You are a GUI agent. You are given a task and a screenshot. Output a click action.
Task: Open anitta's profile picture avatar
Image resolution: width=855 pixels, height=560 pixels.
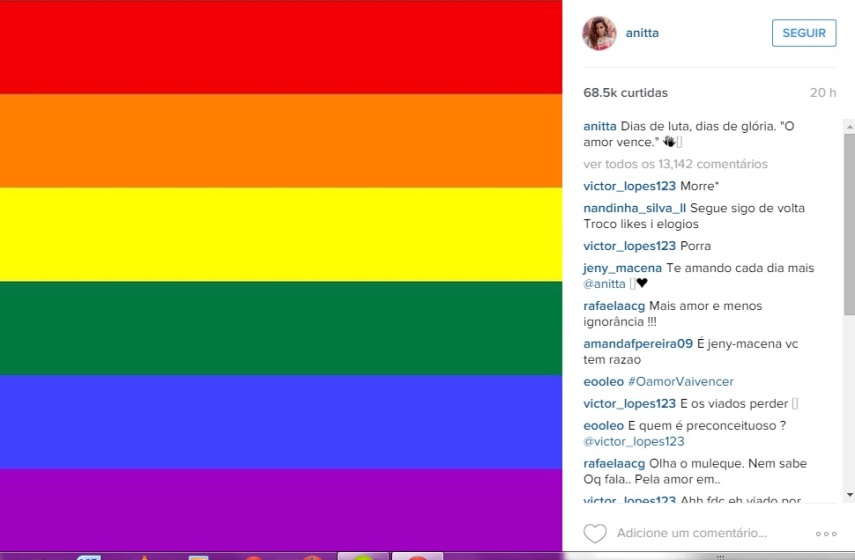click(x=599, y=33)
